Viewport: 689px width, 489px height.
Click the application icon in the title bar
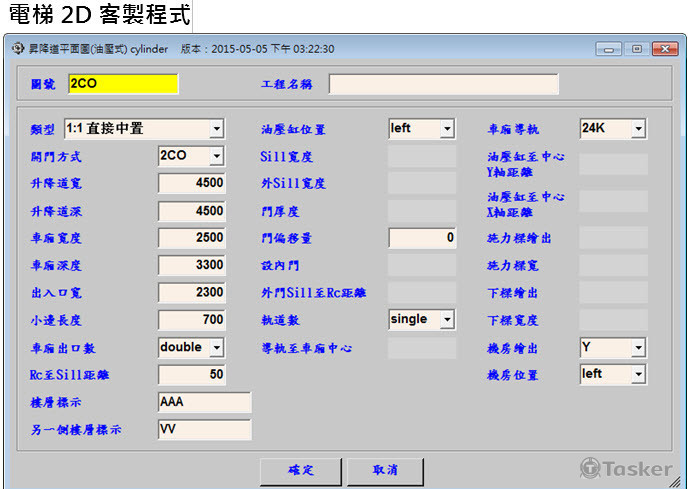click(18, 48)
